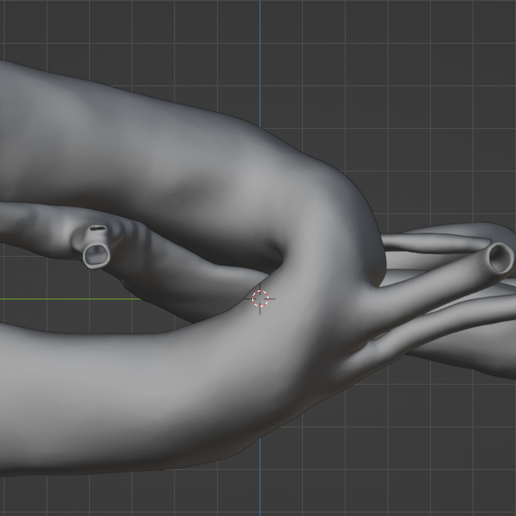This screenshot has width=516, height=516.
Task: Select the open tube end at left
Action: point(96,256)
